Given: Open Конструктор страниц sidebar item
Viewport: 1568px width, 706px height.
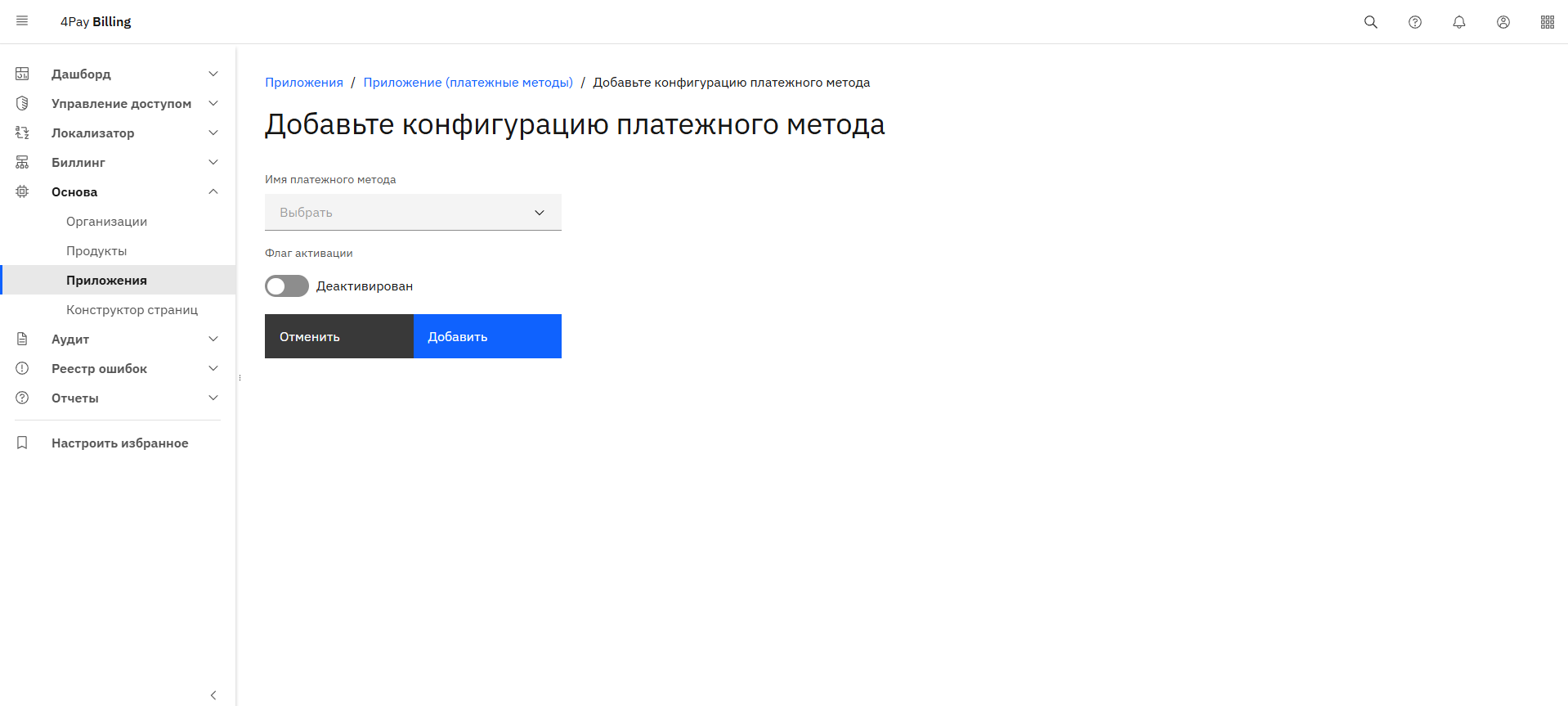Looking at the screenshot, I should [132, 310].
